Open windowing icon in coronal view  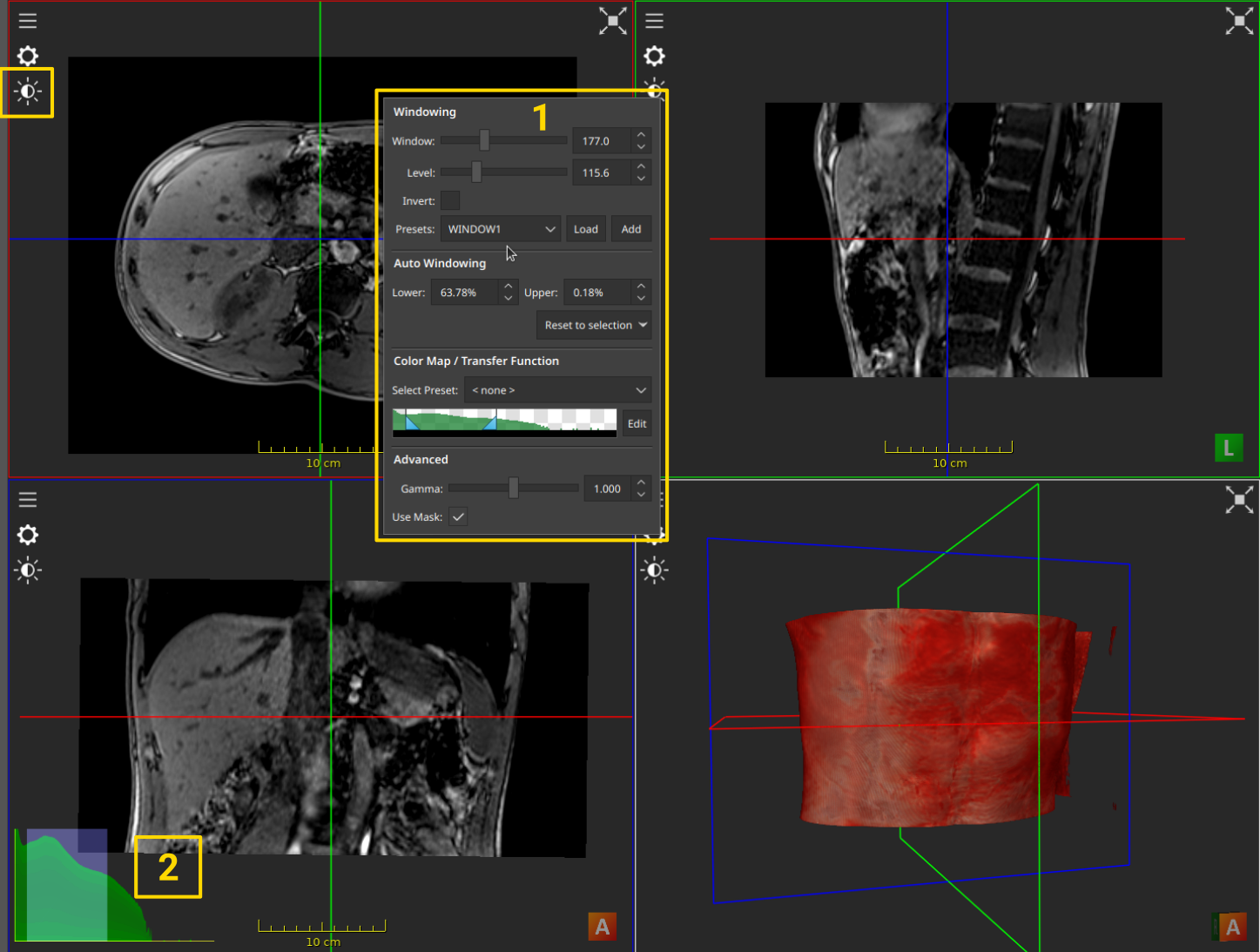pyautogui.click(x=28, y=571)
